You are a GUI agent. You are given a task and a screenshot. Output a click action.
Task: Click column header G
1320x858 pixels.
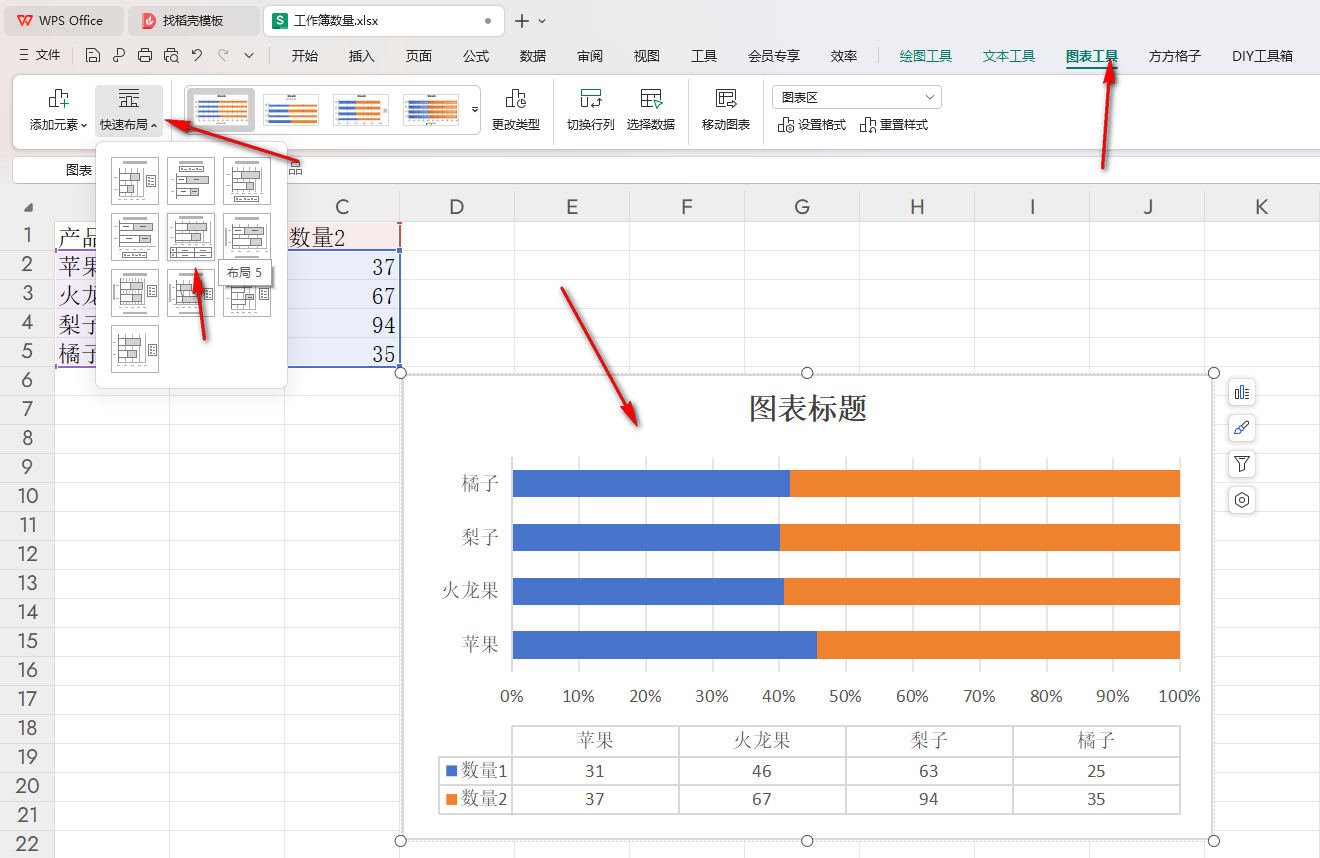(x=802, y=207)
